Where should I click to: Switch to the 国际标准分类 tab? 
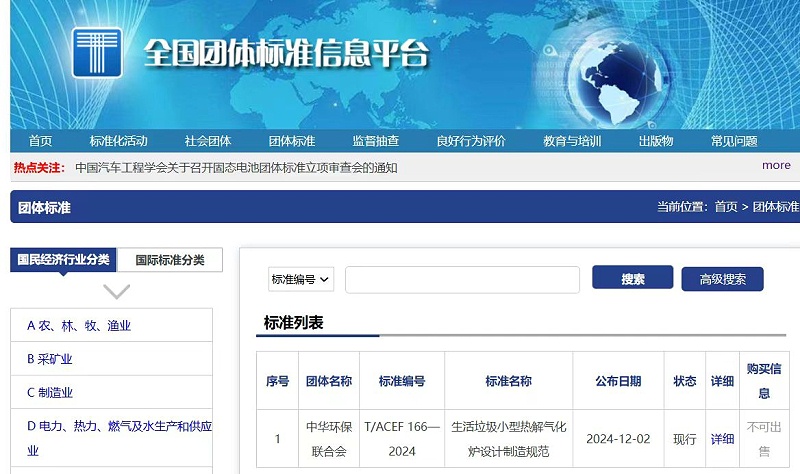pos(170,260)
